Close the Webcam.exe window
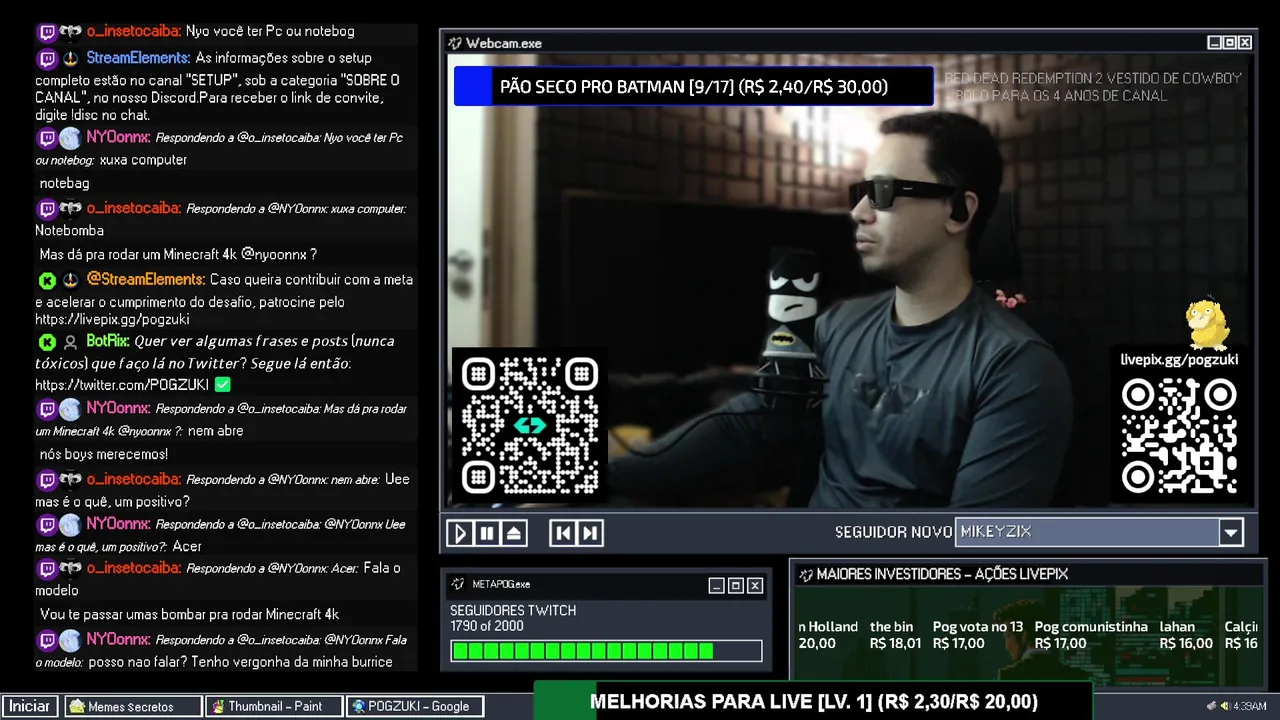The height and width of the screenshot is (720, 1280). tap(1245, 43)
